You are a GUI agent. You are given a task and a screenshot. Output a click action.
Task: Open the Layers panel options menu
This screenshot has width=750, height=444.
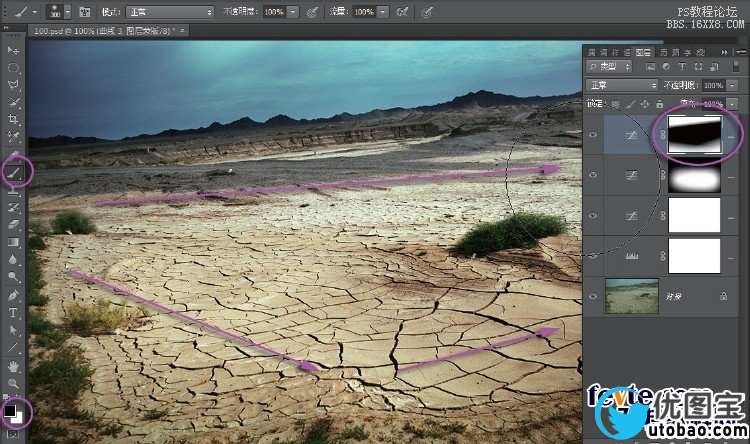click(x=742, y=52)
